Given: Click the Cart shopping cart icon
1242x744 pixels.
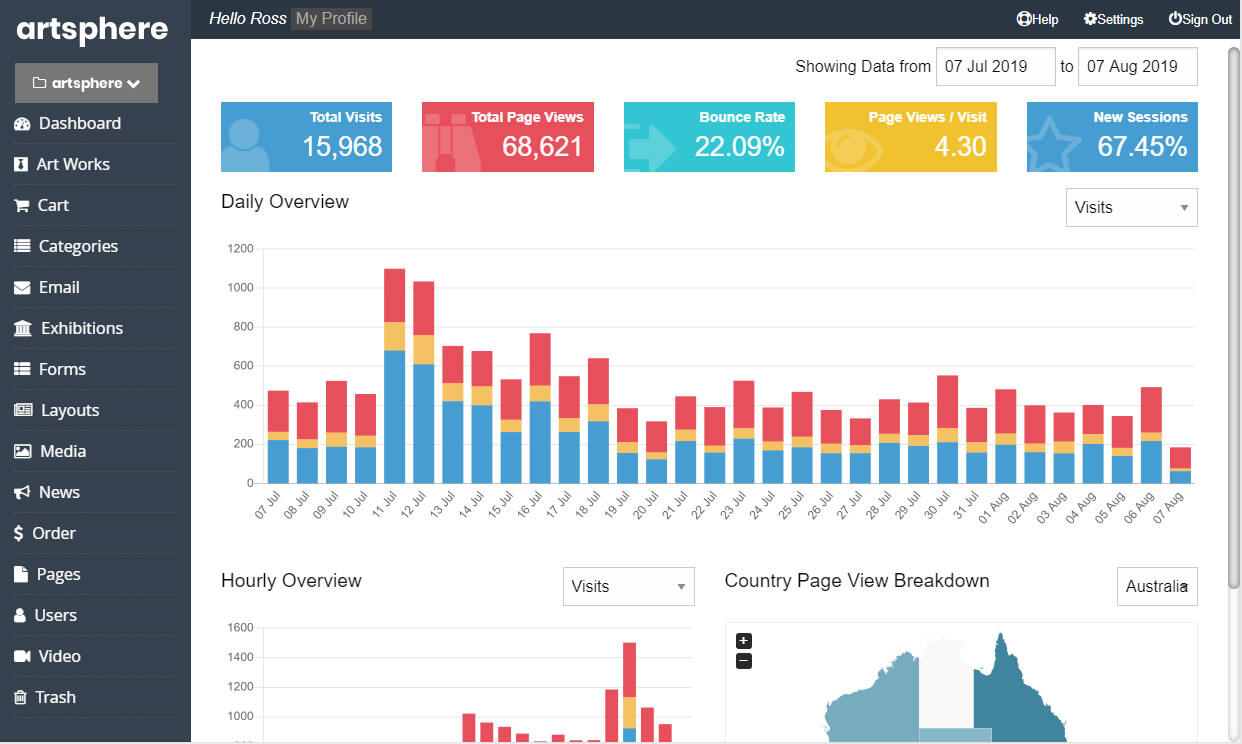Looking at the screenshot, I should pos(21,206).
